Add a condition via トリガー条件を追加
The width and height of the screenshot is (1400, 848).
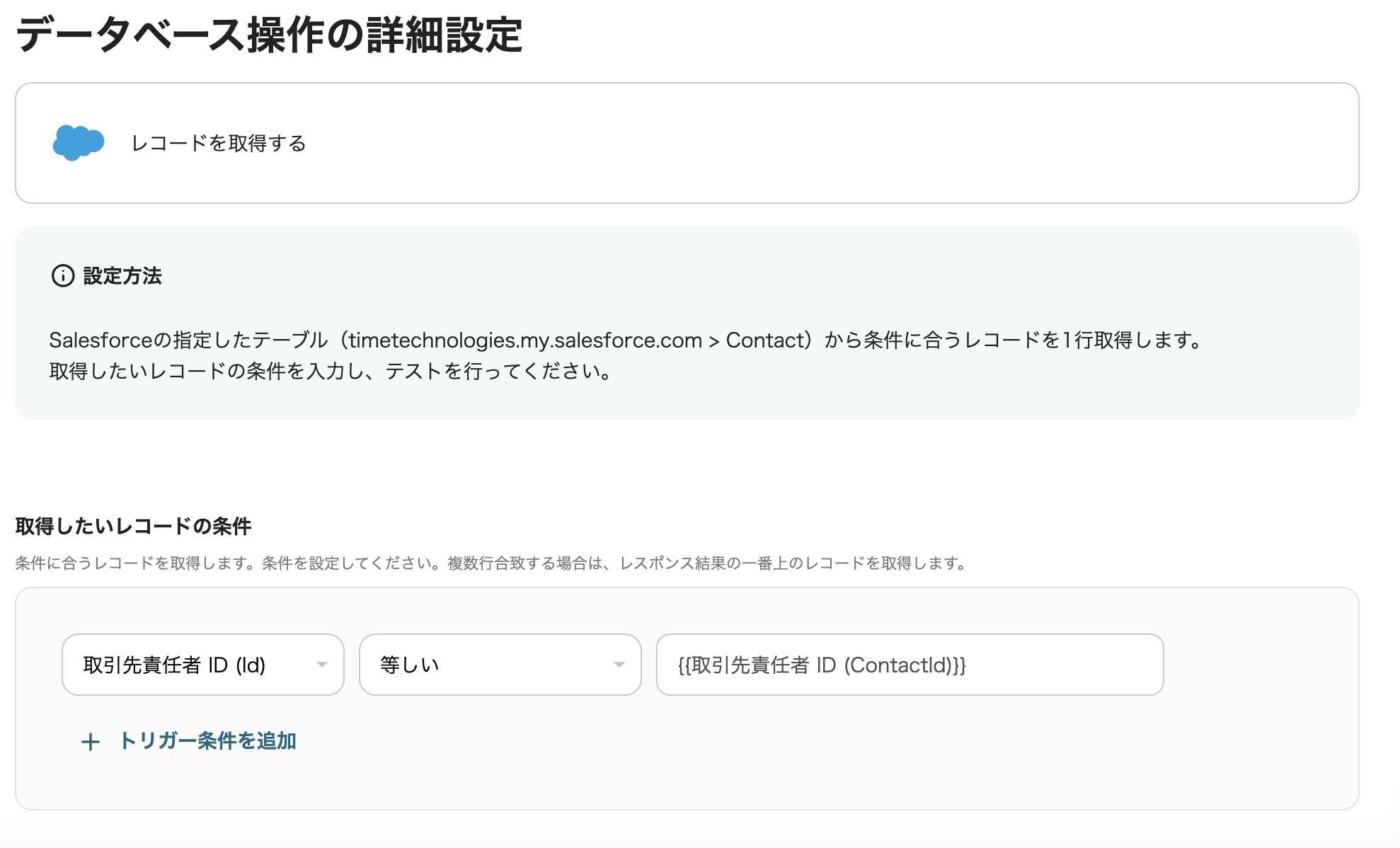207,741
